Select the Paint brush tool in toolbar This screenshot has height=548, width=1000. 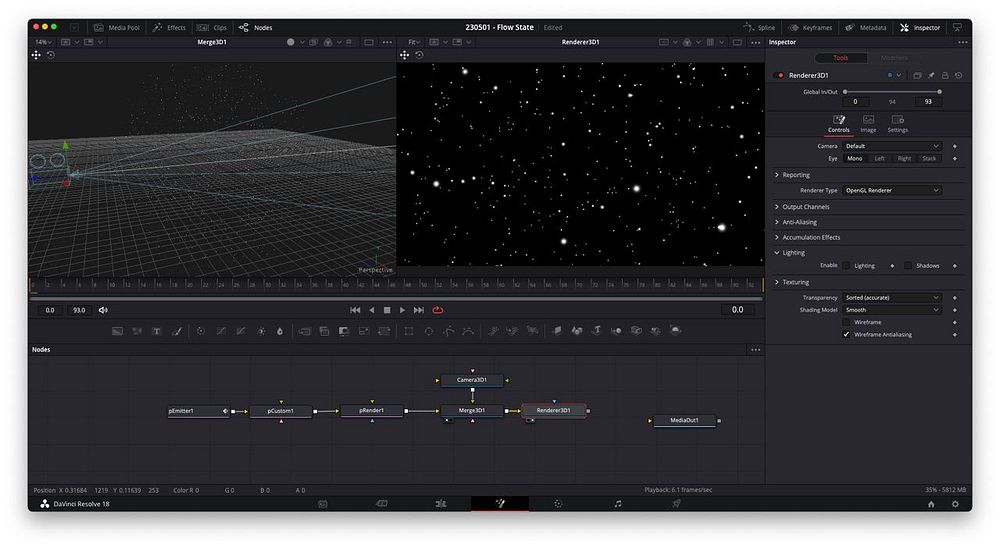click(177, 331)
